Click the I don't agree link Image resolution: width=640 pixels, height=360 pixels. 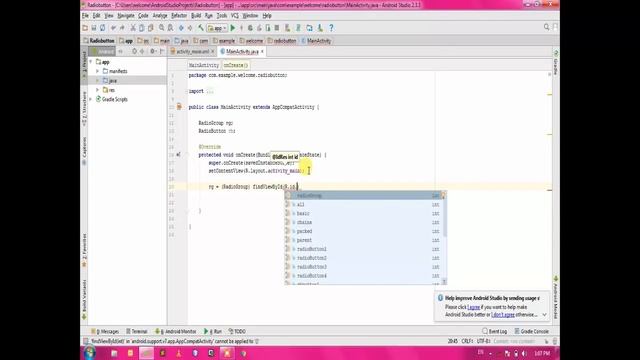pos(503,315)
